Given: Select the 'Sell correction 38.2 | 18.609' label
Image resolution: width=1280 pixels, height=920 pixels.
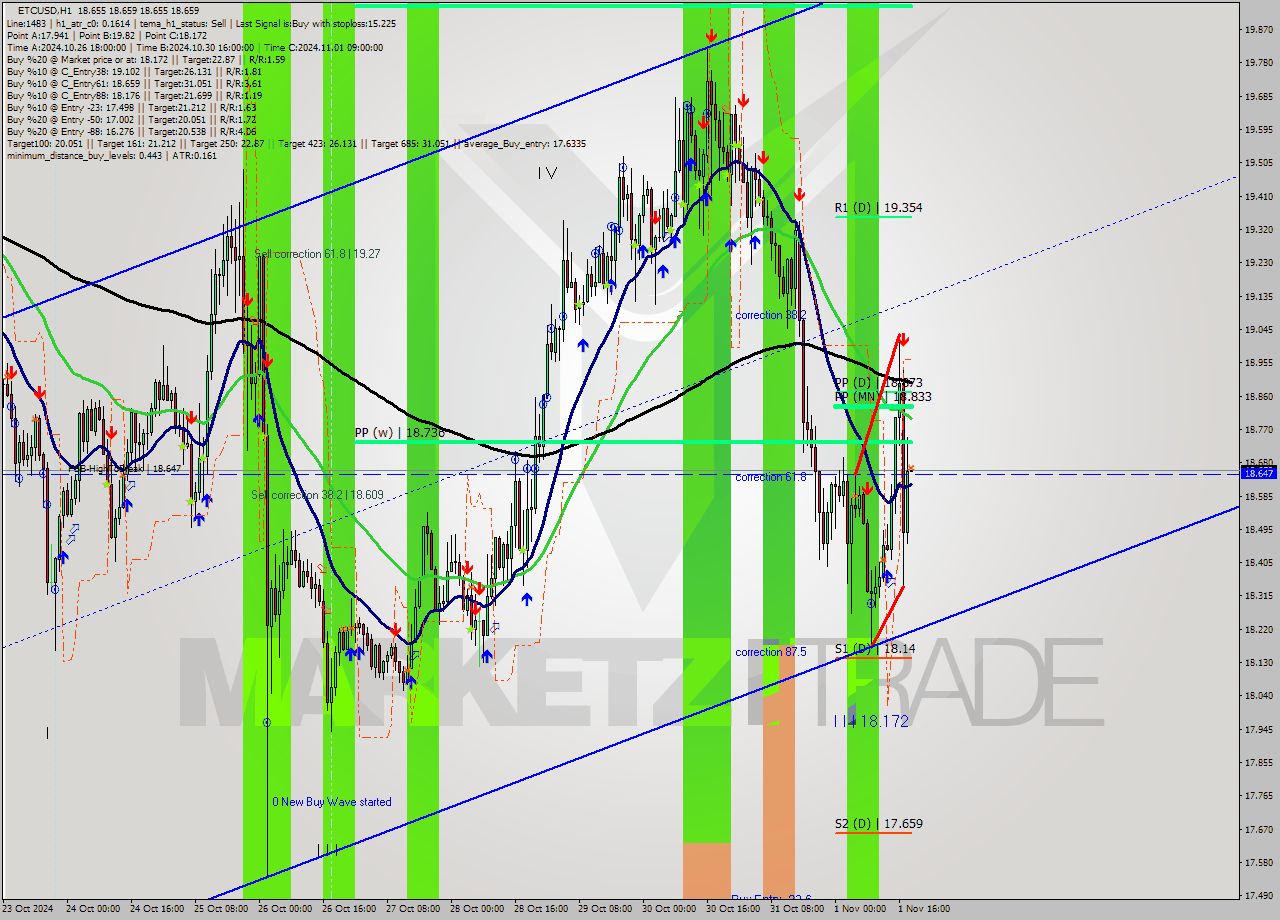Looking at the screenshot, I should click(317, 495).
